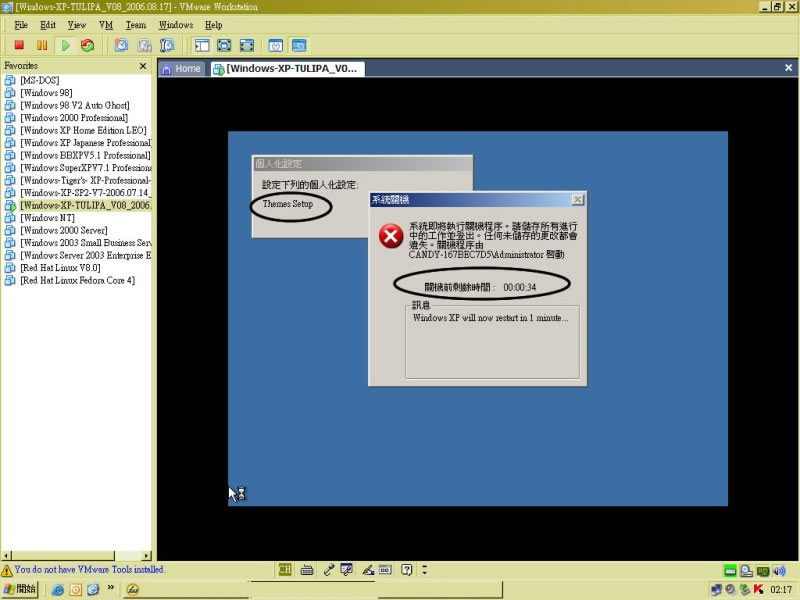This screenshot has width=800, height=600.
Task: Activate quick switch mode icon
Action: point(247,45)
